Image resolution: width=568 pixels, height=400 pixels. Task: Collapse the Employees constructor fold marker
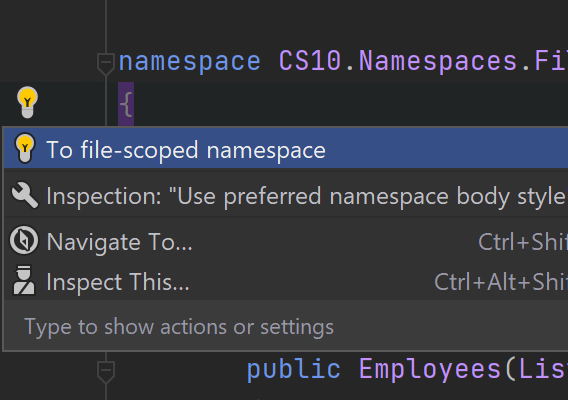click(x=106, y=372)
